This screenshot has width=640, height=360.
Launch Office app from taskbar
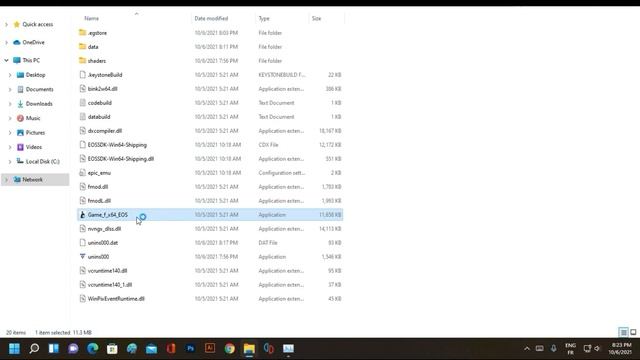[x=171, y=348]
